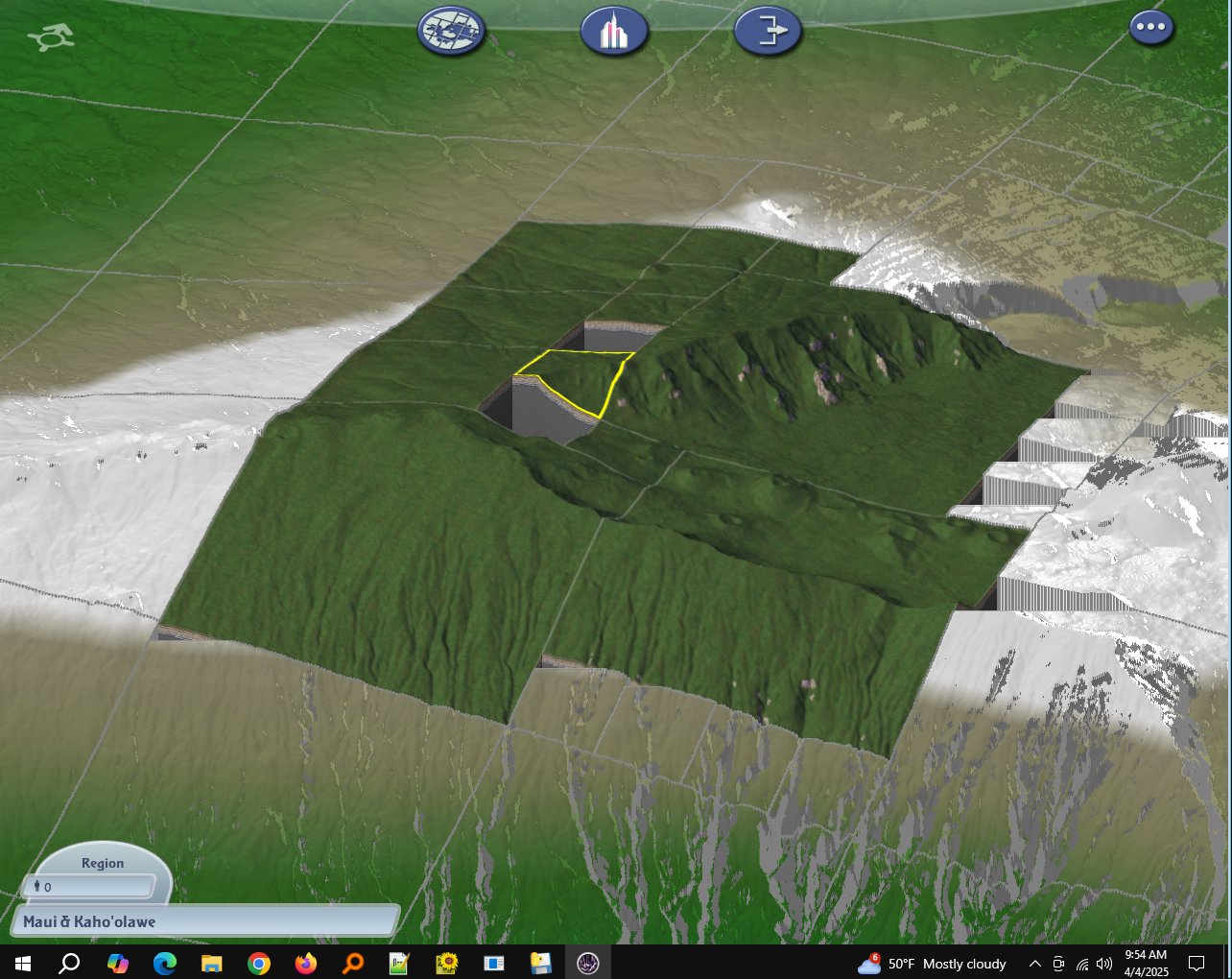The width and height of the screenshot is (1232, 979).
Task: Click the volume speaker tray icon
Action: pyautogui.click(x=1104, y=964)
